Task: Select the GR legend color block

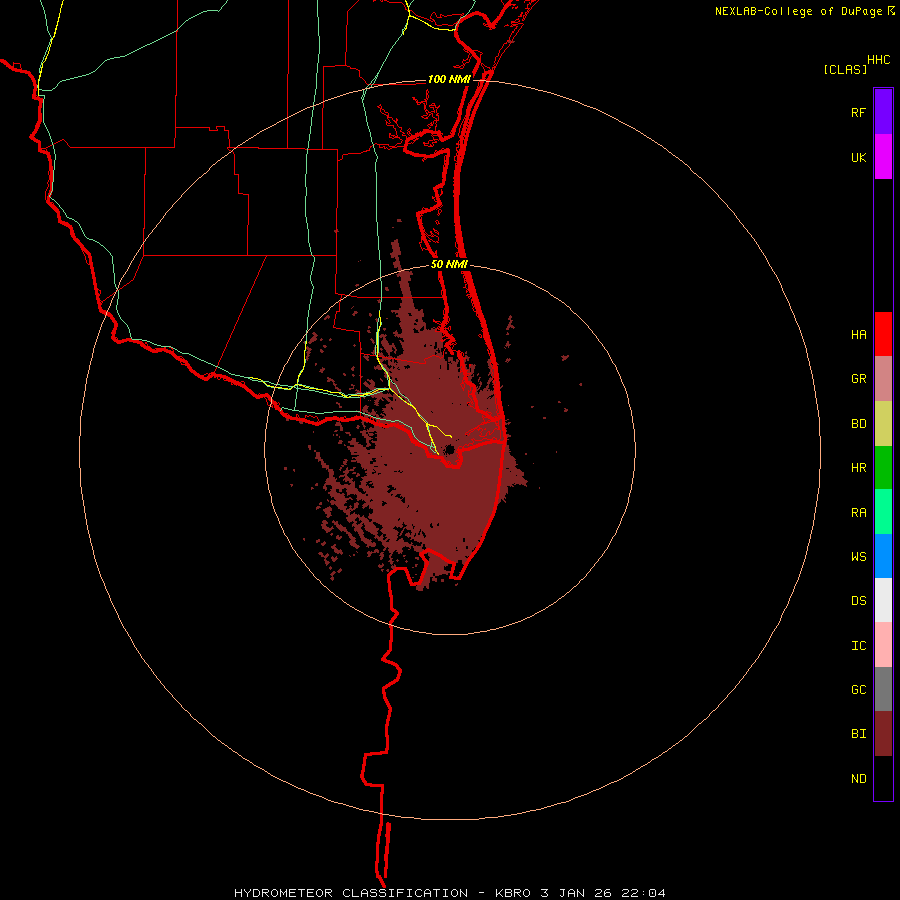Action: (883, 379)
